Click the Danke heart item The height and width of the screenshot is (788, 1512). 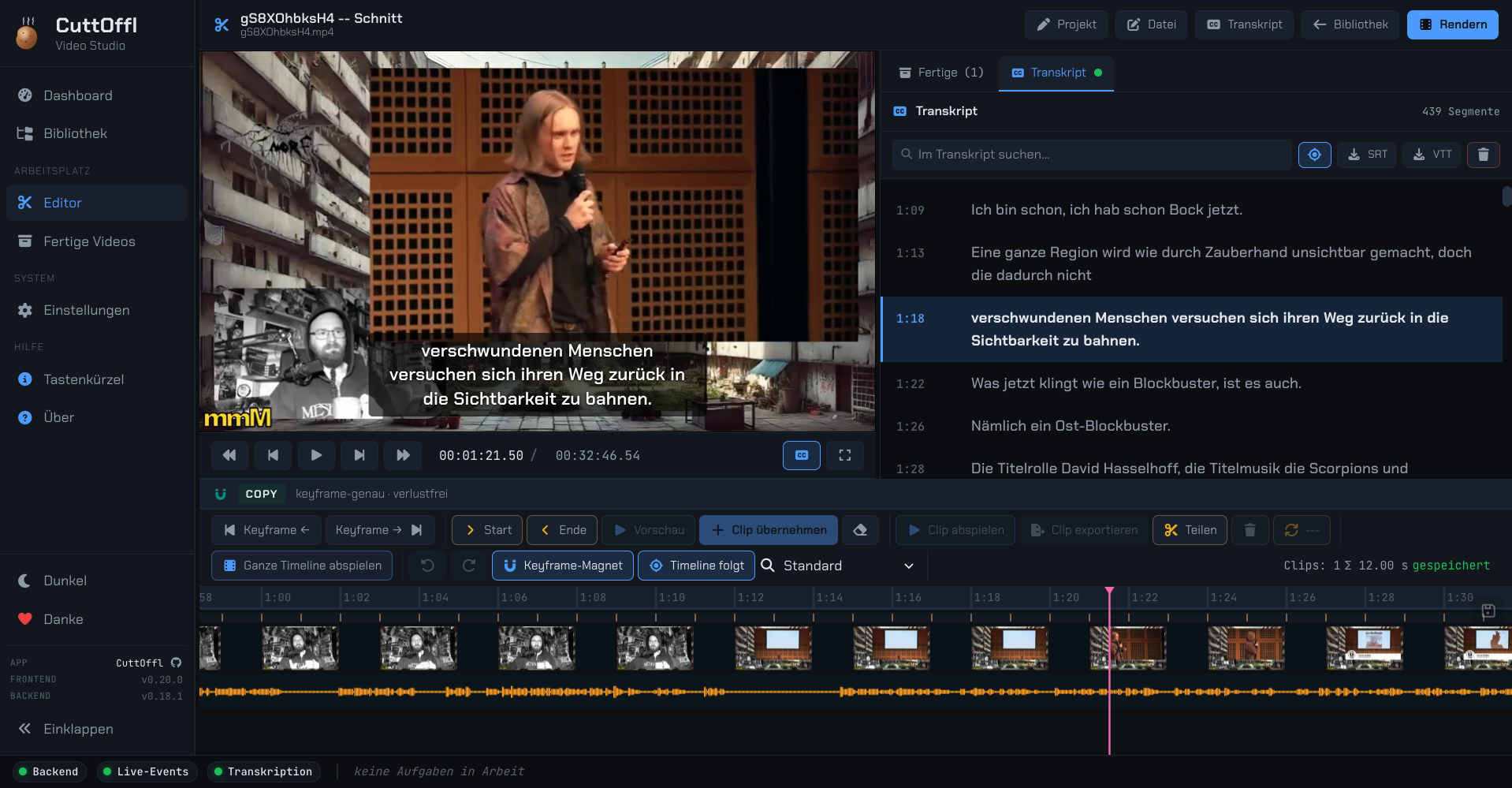(96, 619)
